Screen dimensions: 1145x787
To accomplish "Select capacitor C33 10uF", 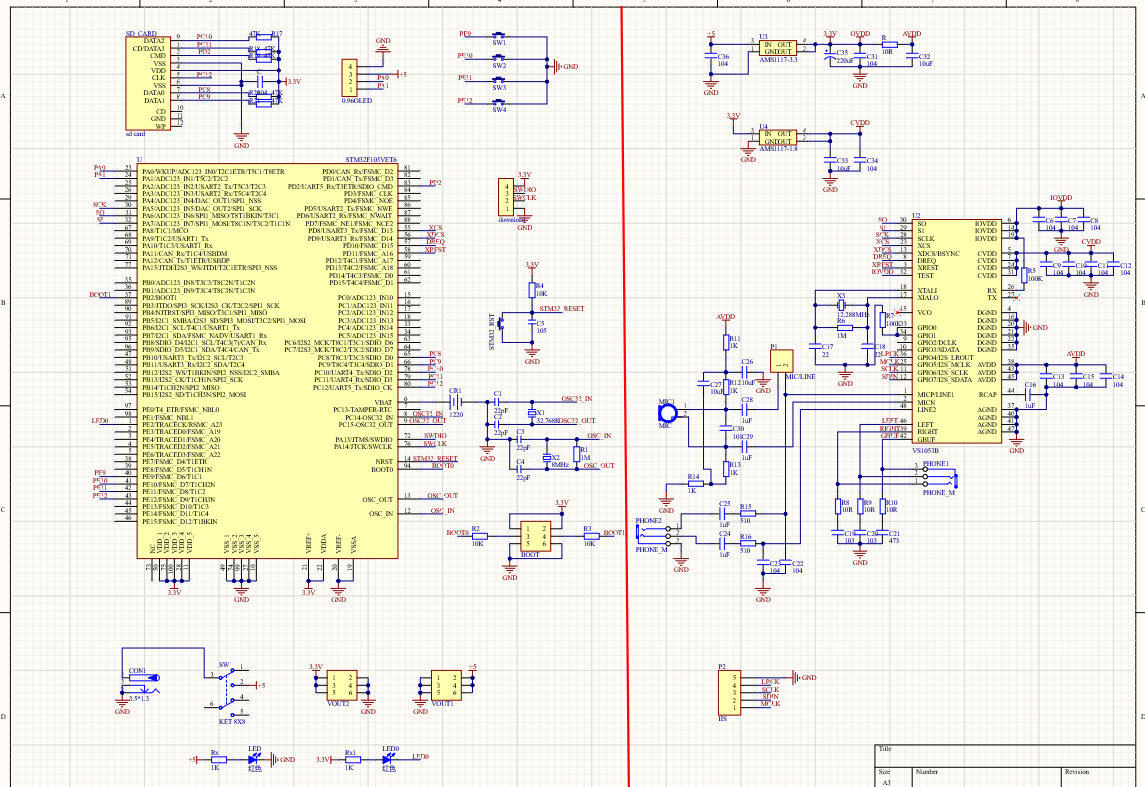I will 830,161.
